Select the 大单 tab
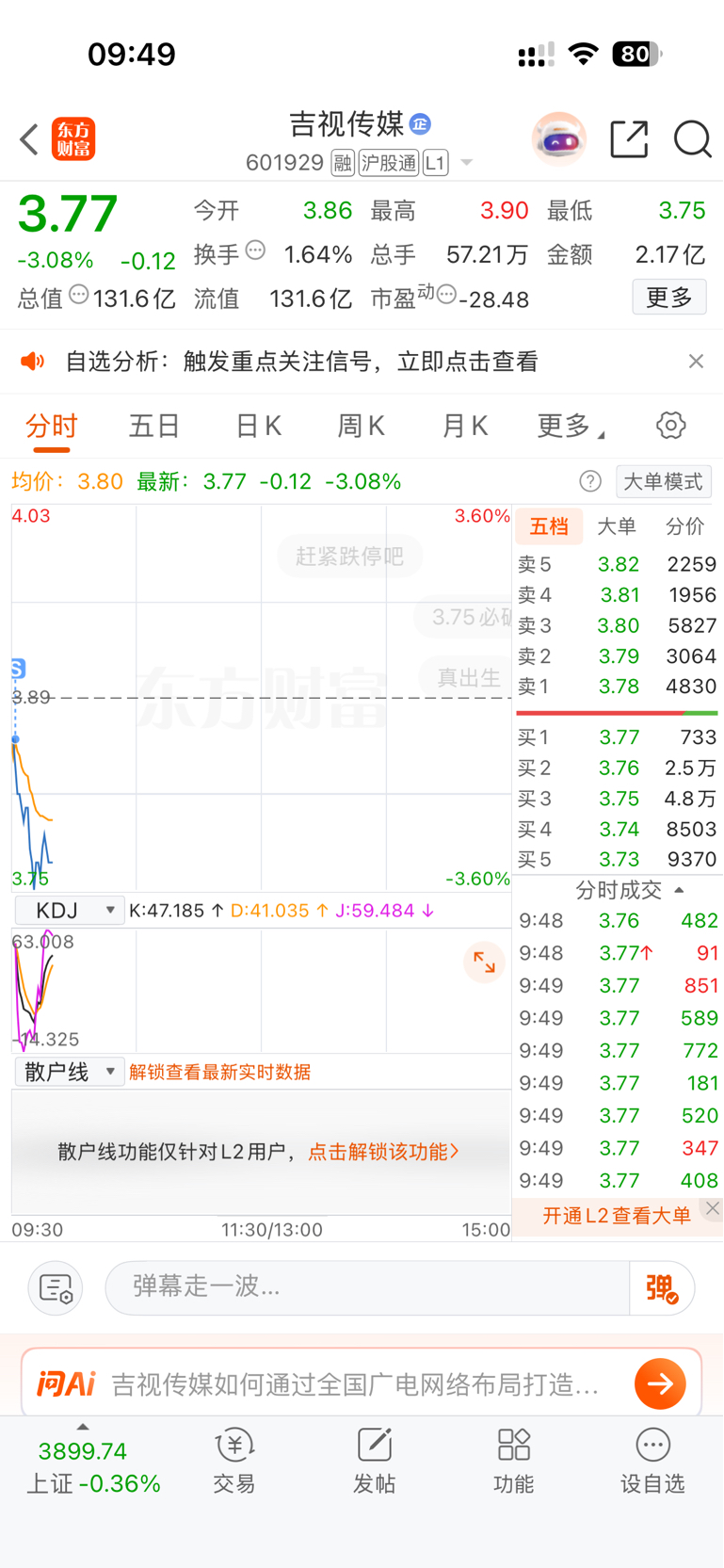This screenshot has width=724, height=1568. pyautogui.click(x=617, y=526)
